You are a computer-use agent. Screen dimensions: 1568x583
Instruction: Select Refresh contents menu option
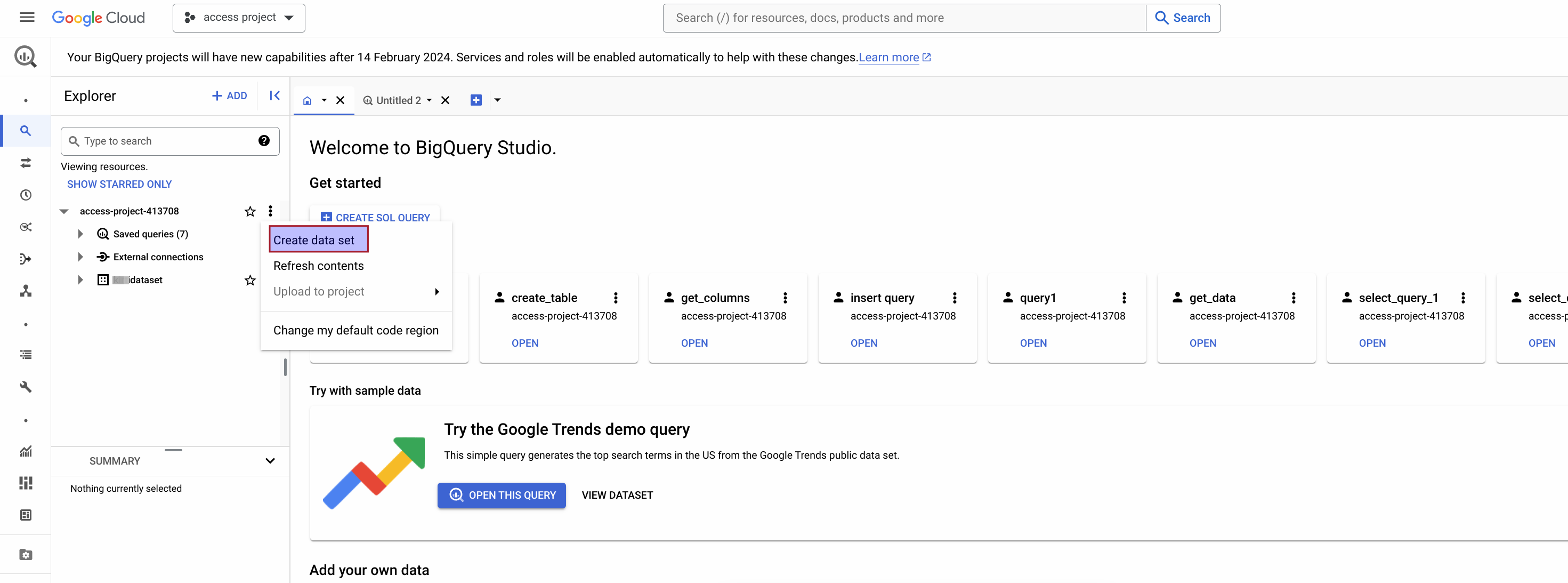pos(318,266)
